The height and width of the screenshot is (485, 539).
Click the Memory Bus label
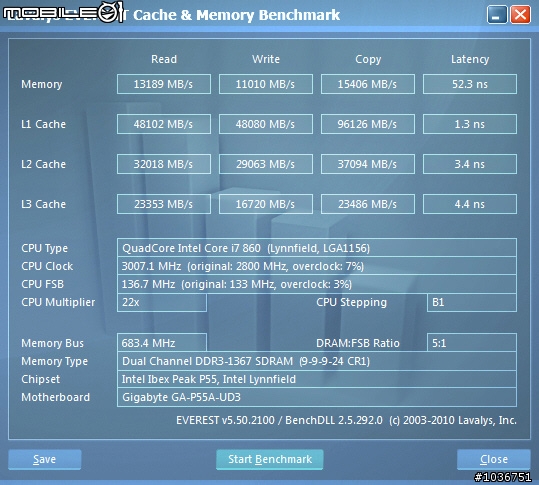click(53, 343)
